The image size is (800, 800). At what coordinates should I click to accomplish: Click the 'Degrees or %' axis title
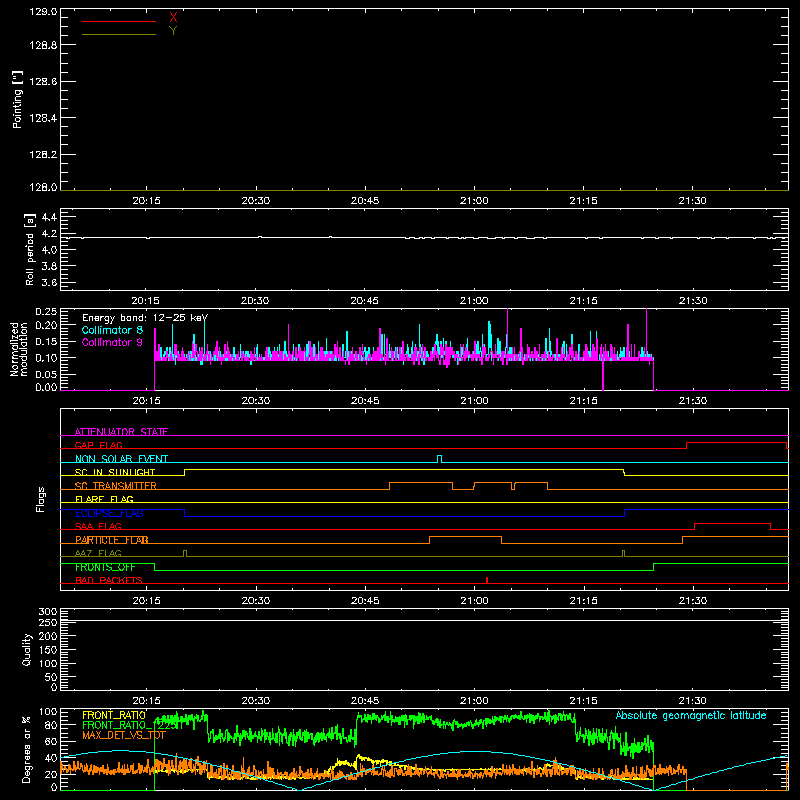click(27, 749)
